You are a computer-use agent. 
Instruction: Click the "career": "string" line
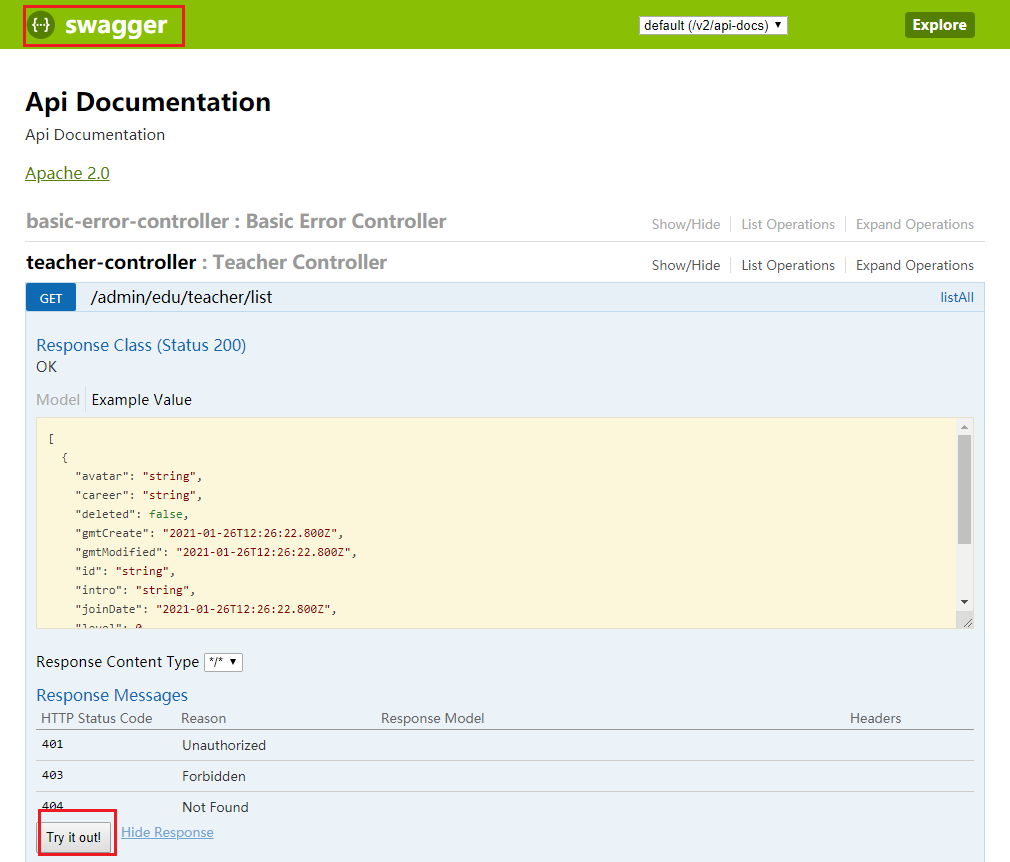point(138,495)
